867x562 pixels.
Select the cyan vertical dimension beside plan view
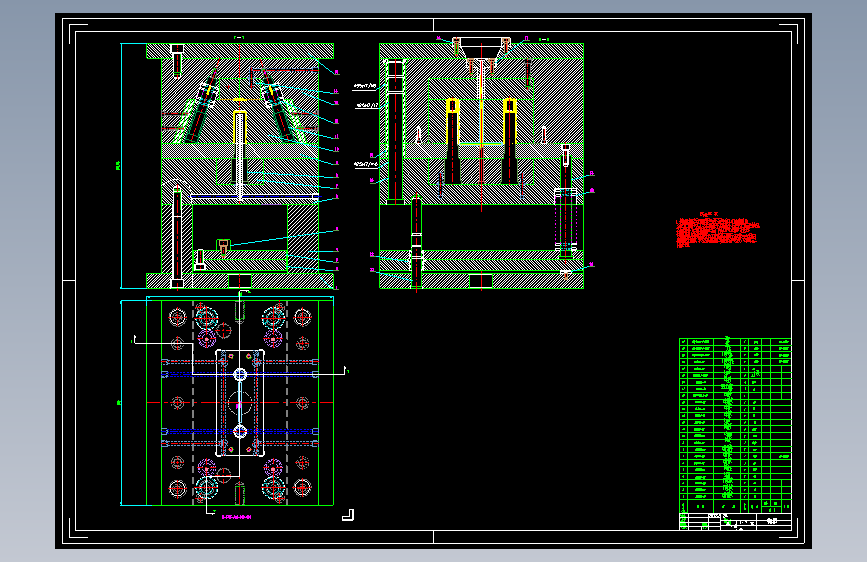point(121,403)
